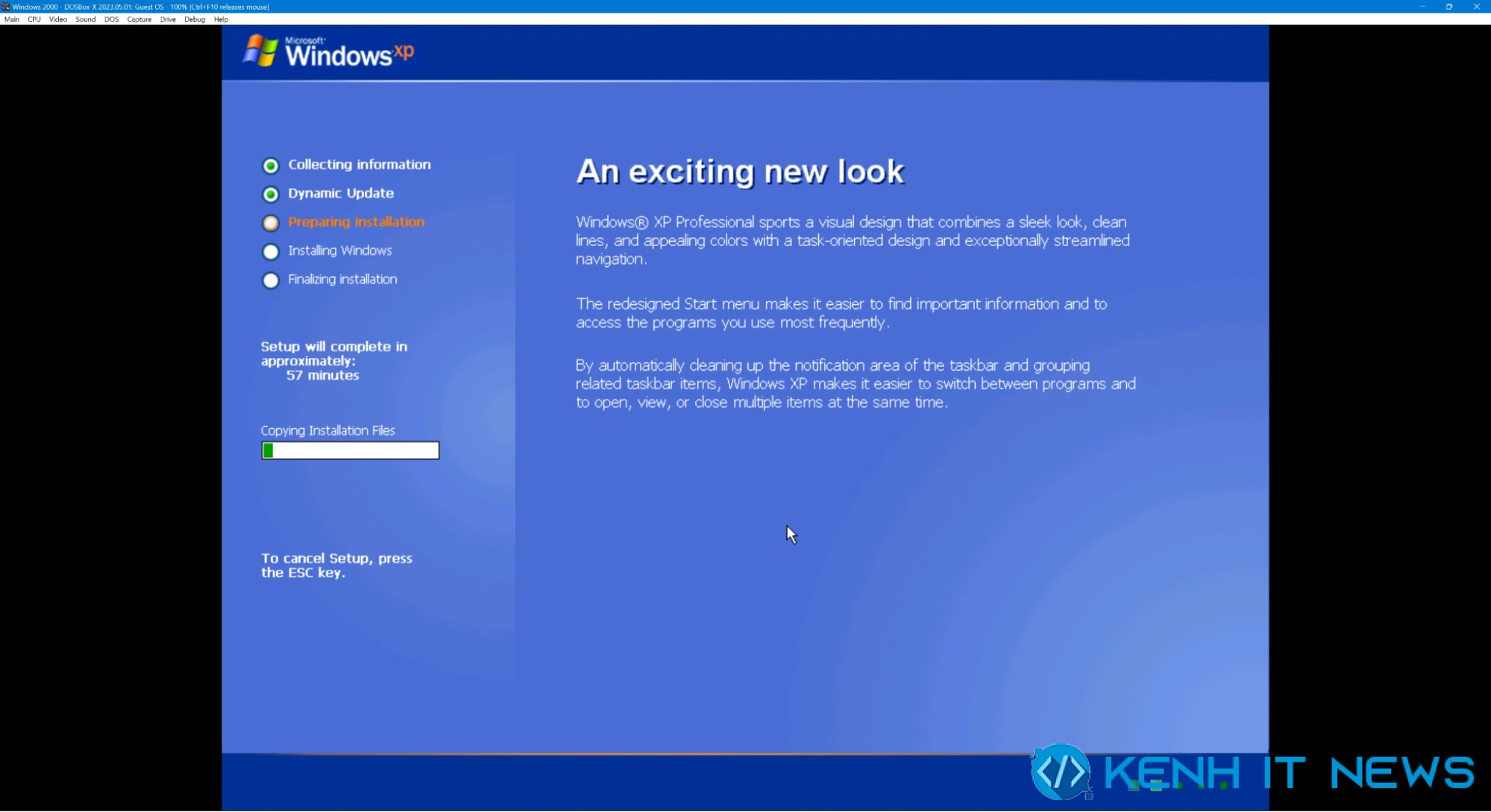
Task: Click the Copying Installation Files caption
Action: [328, 431]
